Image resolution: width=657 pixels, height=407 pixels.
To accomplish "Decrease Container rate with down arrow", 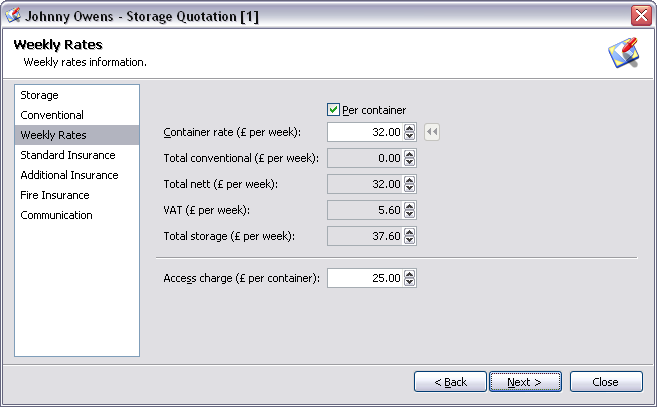I will (409, 136).
